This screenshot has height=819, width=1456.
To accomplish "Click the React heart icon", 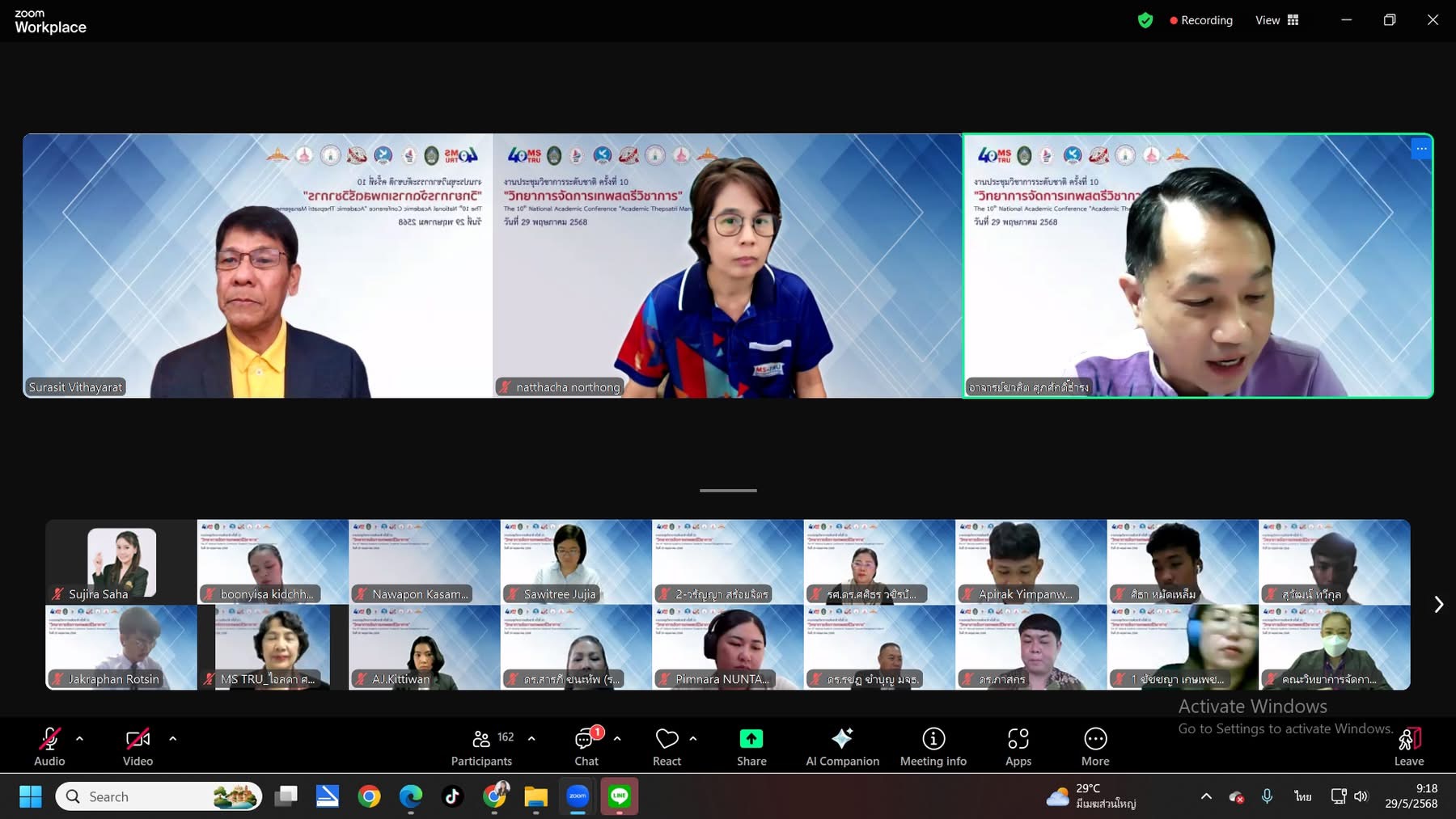I will (x=667, y=739).
